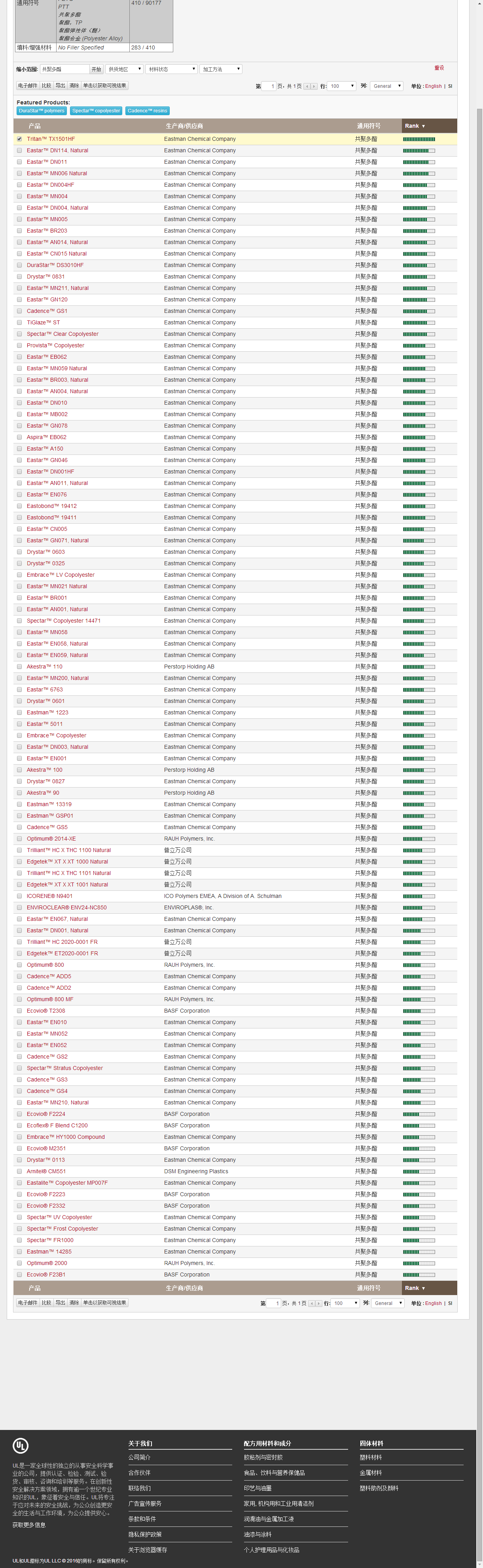
Task: Switch units to SI at top
Action: (x=450, y=87)
